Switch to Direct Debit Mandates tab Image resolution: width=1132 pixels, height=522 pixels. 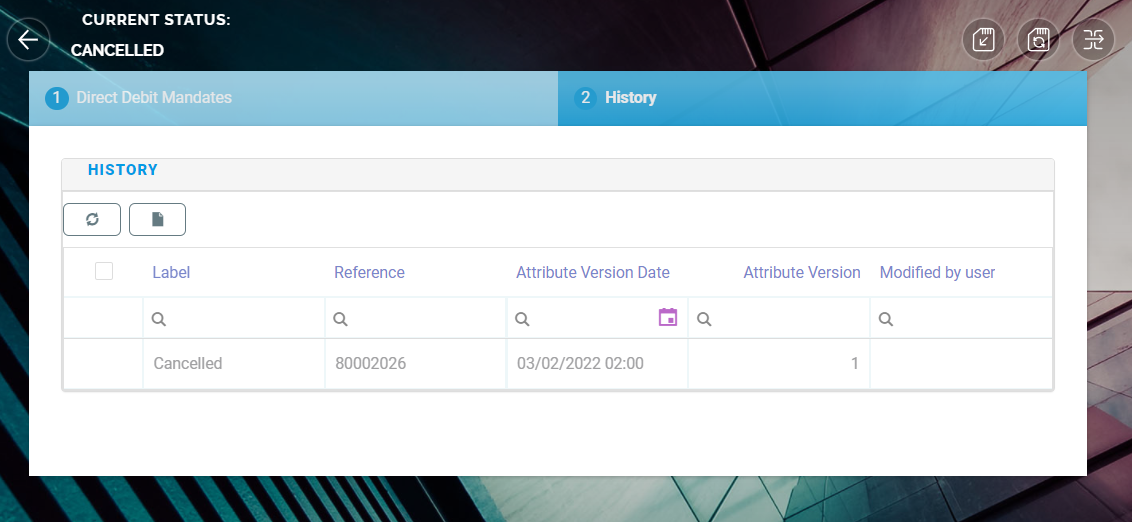click(154, 98)
